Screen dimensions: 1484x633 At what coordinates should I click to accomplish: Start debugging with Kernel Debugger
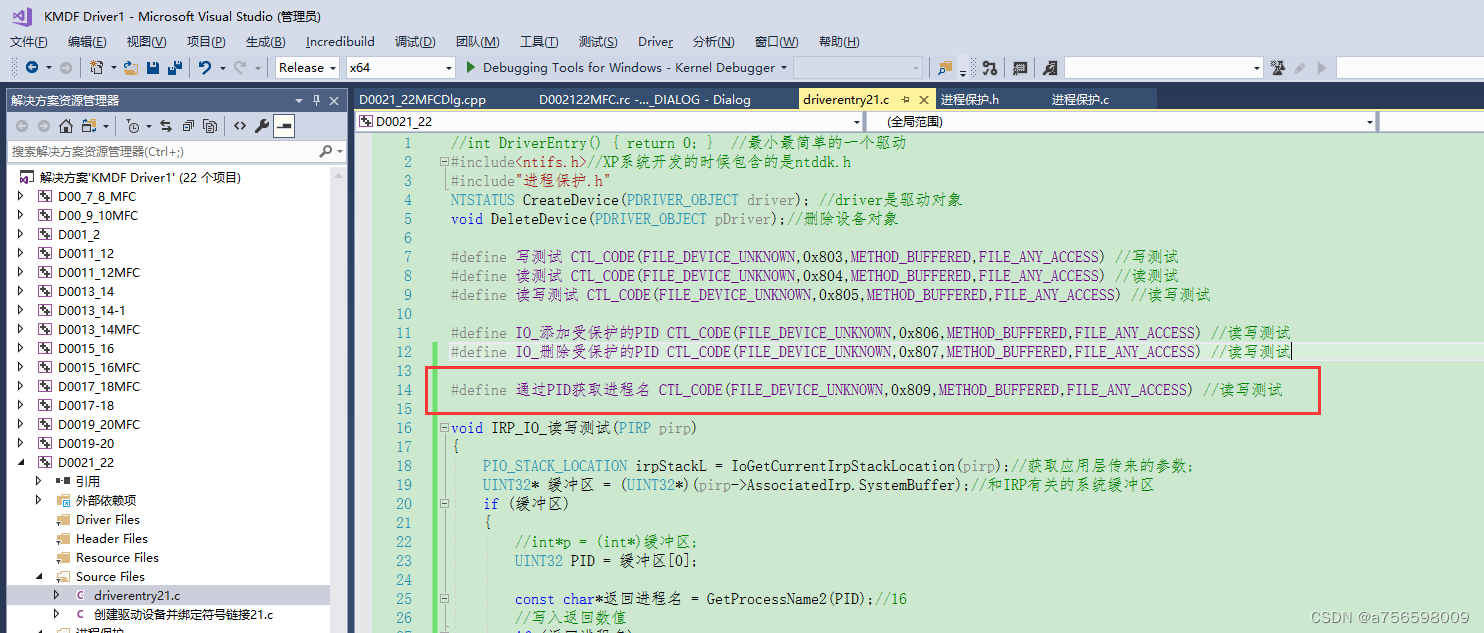[470, 67]
